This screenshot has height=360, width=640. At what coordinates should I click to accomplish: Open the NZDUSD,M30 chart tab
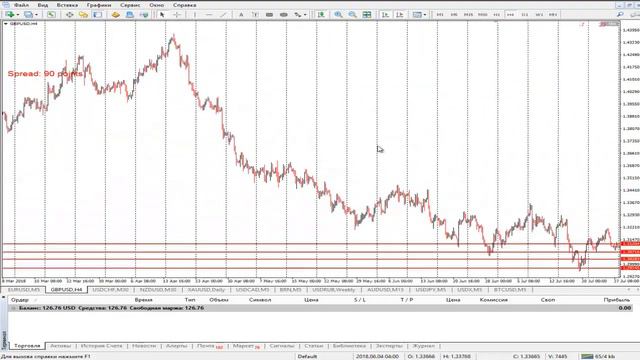[x=158, y=289]
